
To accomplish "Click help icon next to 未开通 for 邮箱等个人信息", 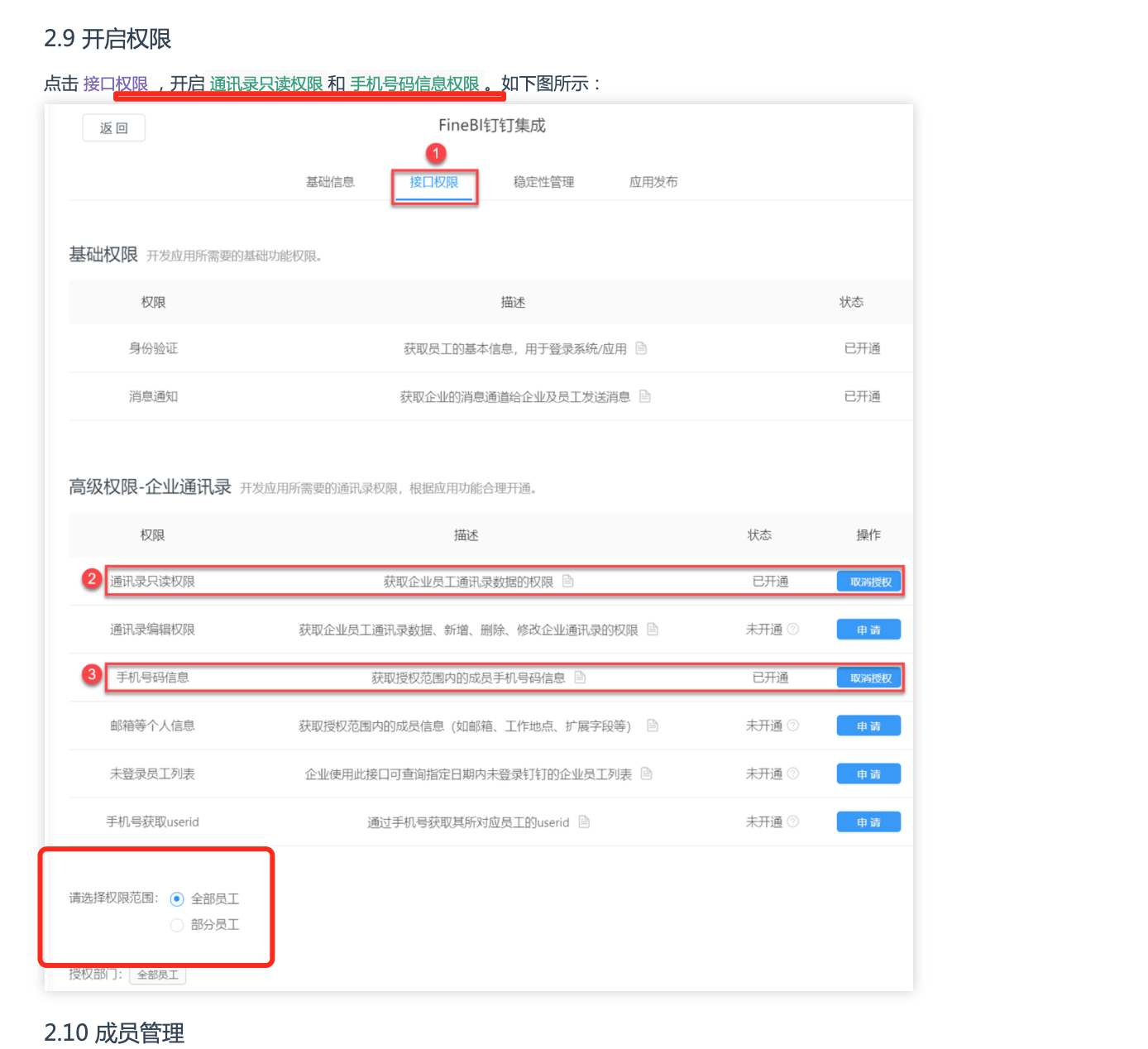I will pos(793,726).
